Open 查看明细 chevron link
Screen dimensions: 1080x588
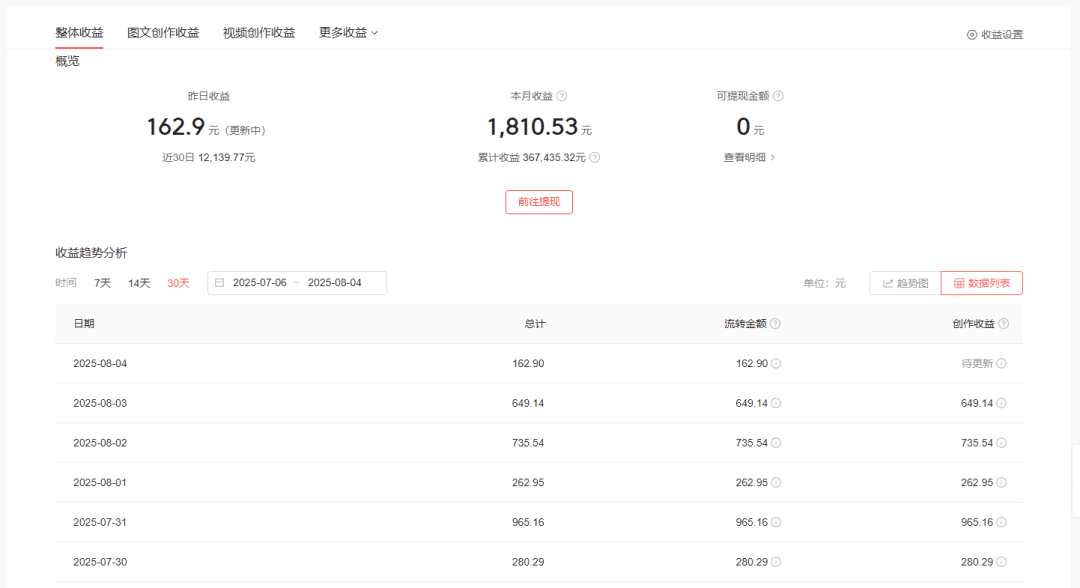(x=749, y=158)
